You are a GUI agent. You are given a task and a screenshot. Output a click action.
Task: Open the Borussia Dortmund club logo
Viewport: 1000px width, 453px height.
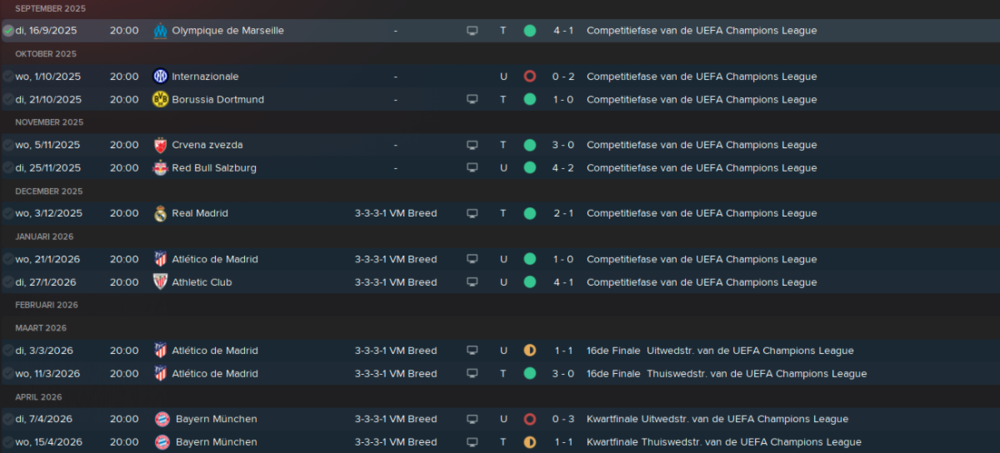point(160,100)
